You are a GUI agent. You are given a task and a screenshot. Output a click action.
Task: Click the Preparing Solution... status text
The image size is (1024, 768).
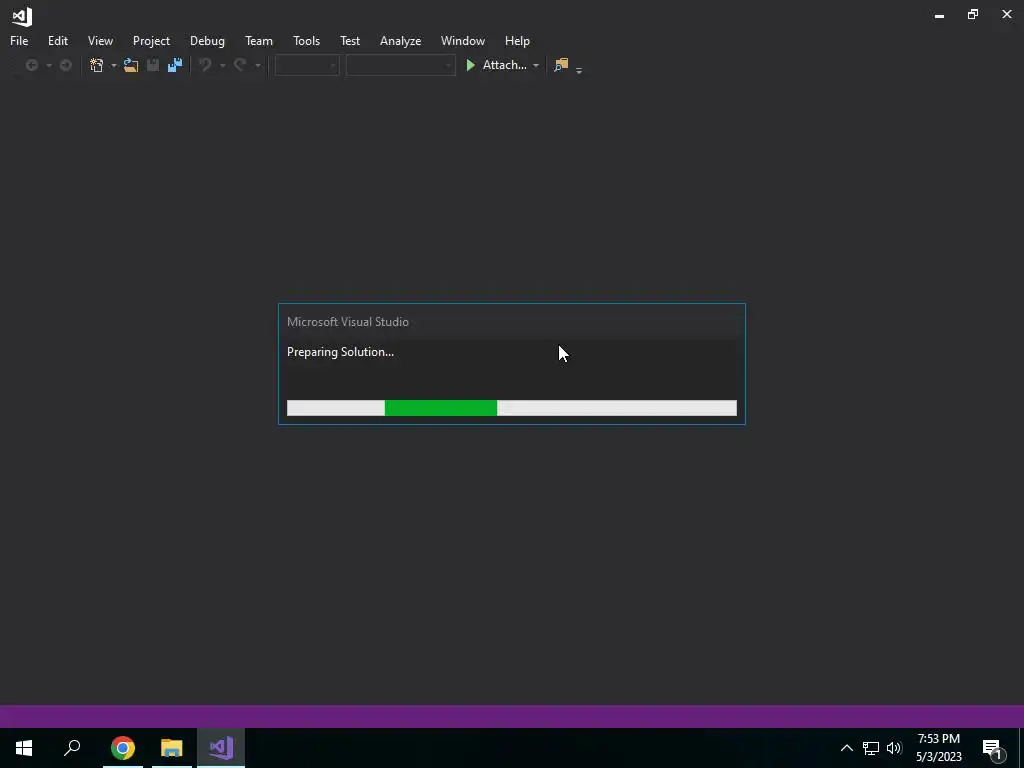(x=340, y=351)
